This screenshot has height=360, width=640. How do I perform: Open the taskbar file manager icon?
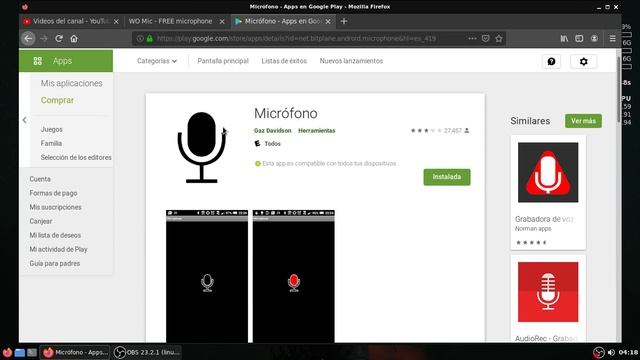(x=20, y=352)
